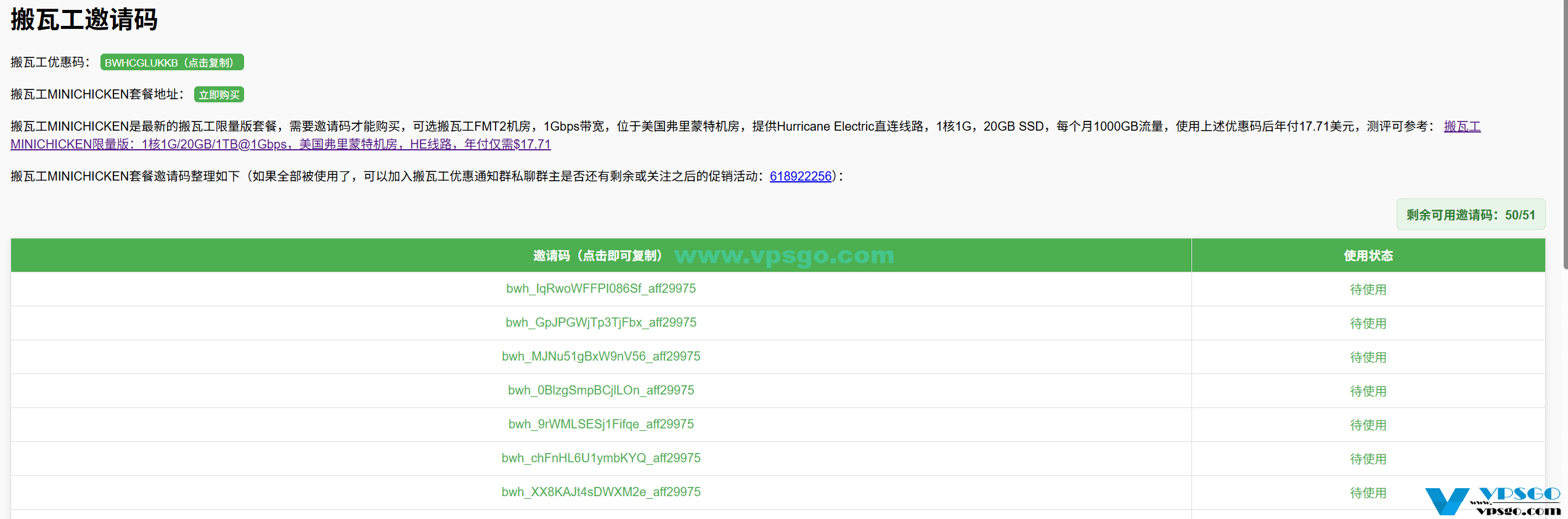Click the 搬瓦工邀请码 page heading
This screenshot has width=1568, height=519.
click(84, 19)
